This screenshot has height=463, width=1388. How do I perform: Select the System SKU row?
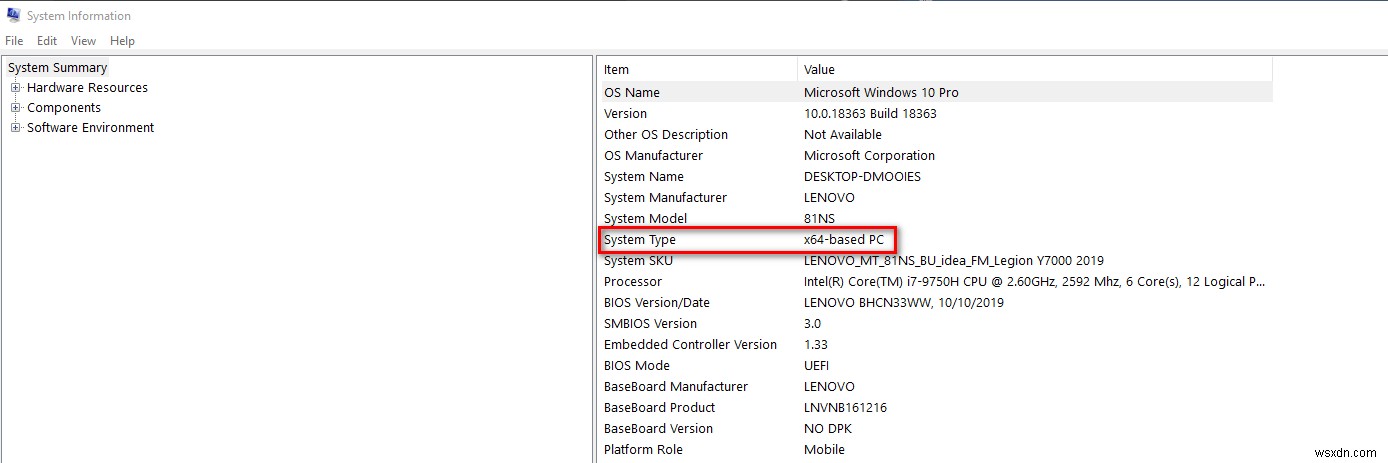[x=638, y=261]
